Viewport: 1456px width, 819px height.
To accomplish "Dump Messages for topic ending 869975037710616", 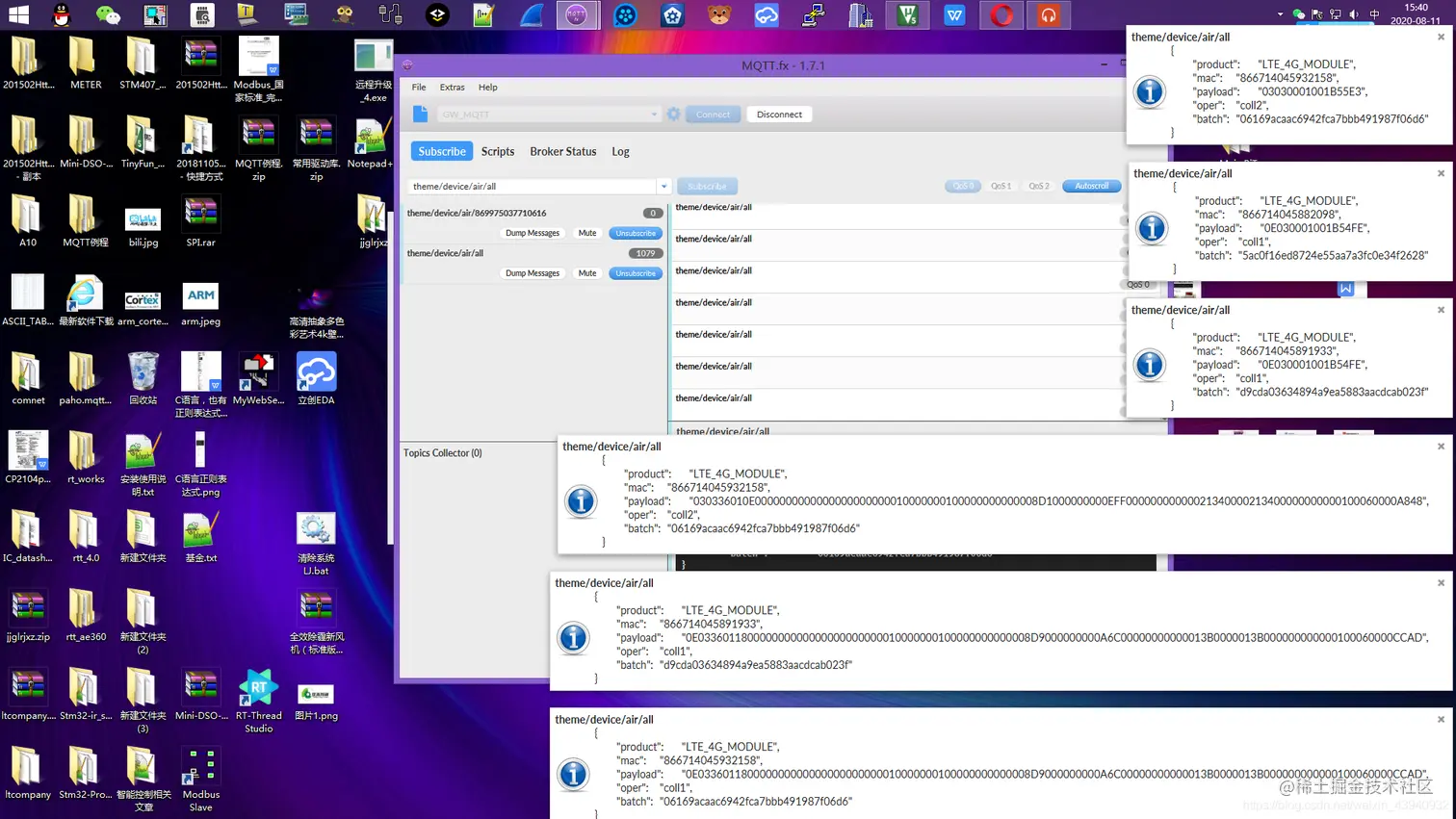I will click(533, 233).
